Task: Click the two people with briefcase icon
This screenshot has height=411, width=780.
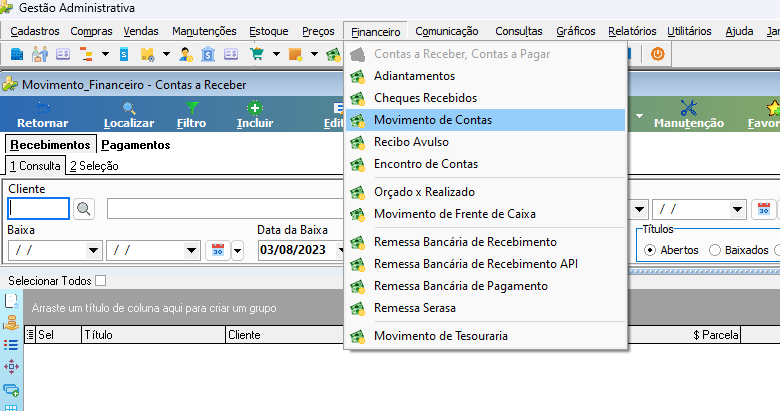Action: 40,54
